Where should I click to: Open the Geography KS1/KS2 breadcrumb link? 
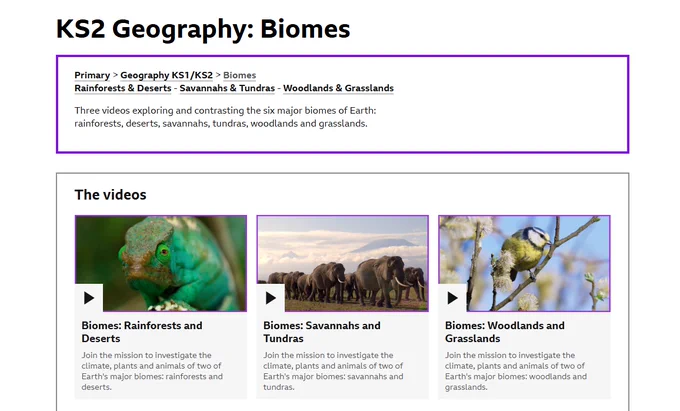pos(167,75)
